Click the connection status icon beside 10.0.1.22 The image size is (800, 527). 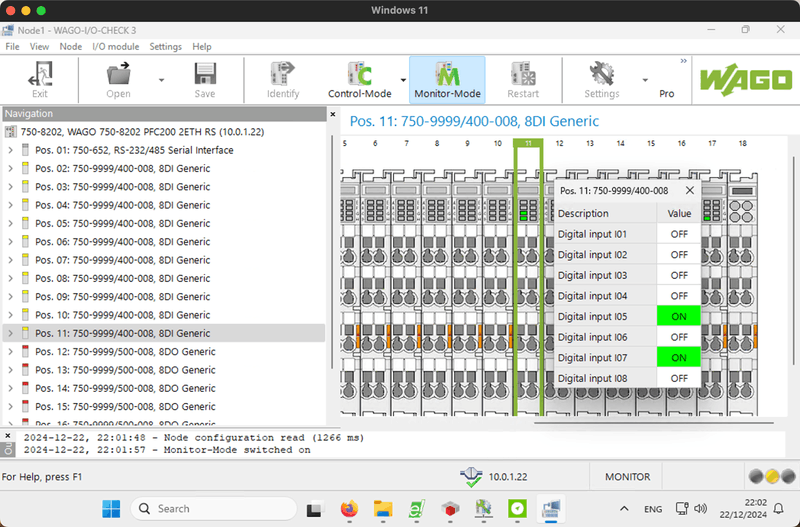[x=470, y=476]
